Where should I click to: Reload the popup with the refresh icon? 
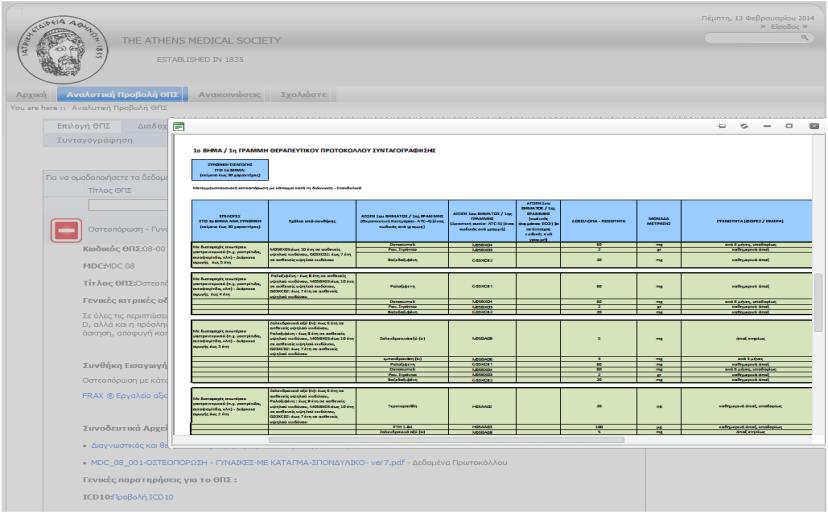pyautogui.click(x=744, y=126)
